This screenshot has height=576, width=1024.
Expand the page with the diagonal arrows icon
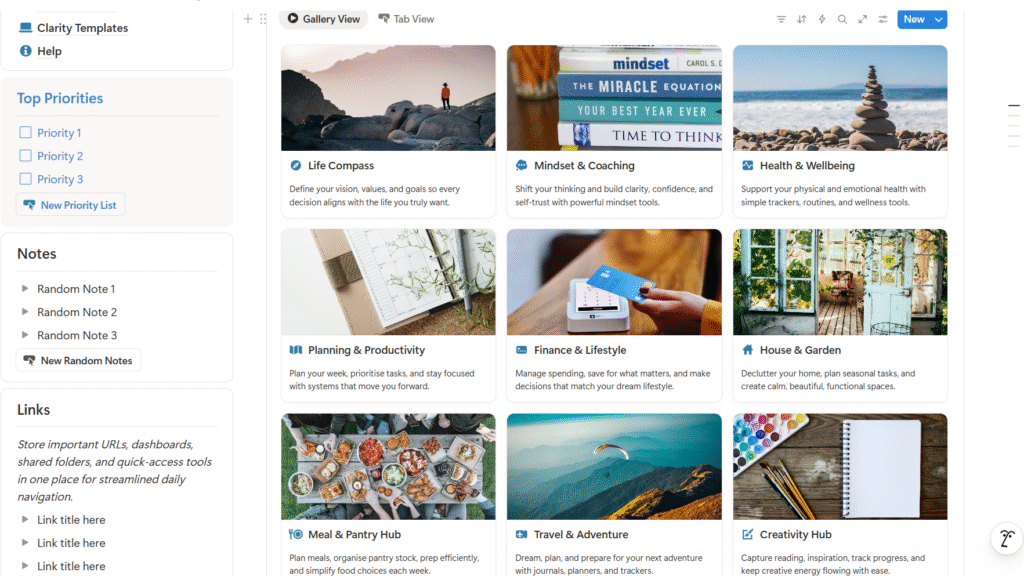(x=862, y=19)
